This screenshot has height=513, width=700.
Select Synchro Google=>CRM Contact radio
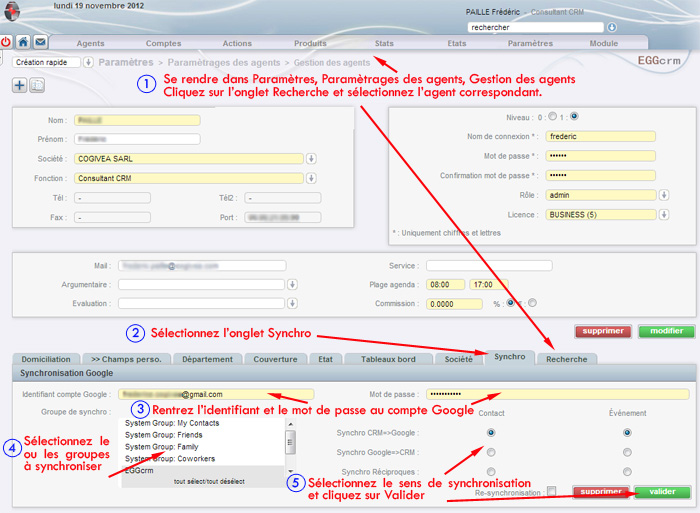pyautogui.click(x=491, y=452)
